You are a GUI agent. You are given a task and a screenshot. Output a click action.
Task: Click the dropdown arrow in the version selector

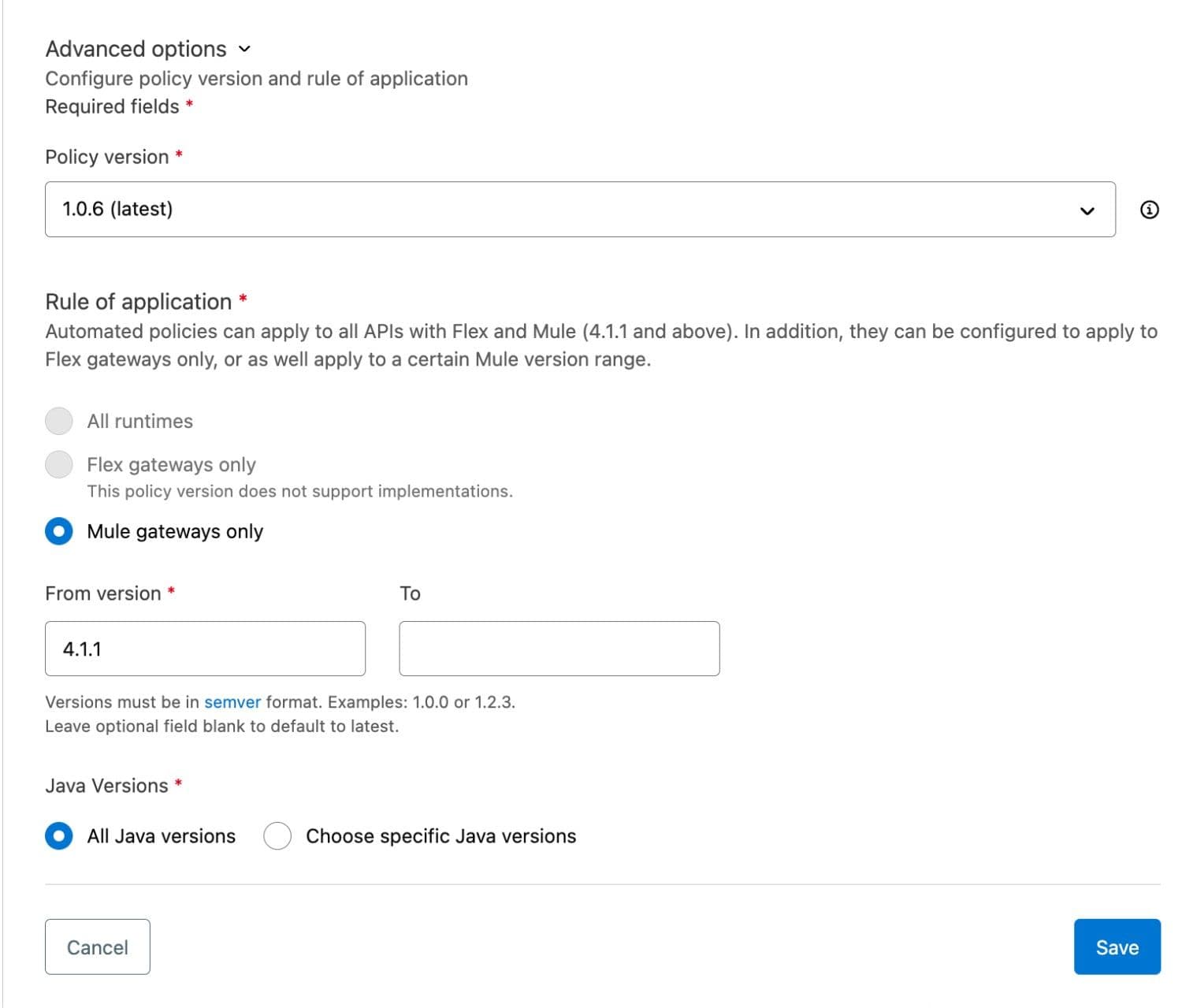coord(1087,210)
